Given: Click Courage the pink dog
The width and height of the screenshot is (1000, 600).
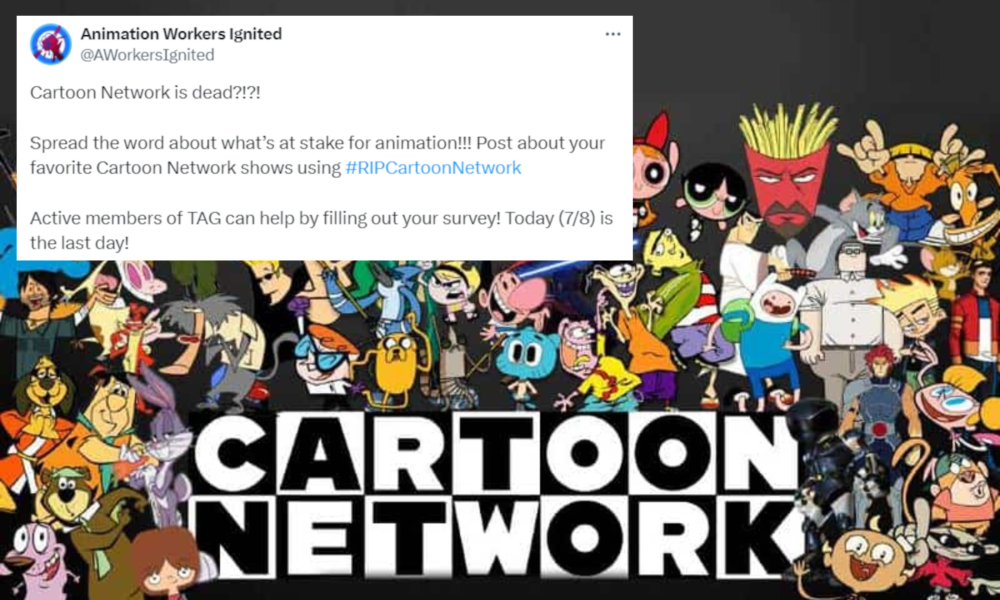Looking at the screenshot, I should pos(37,557).
